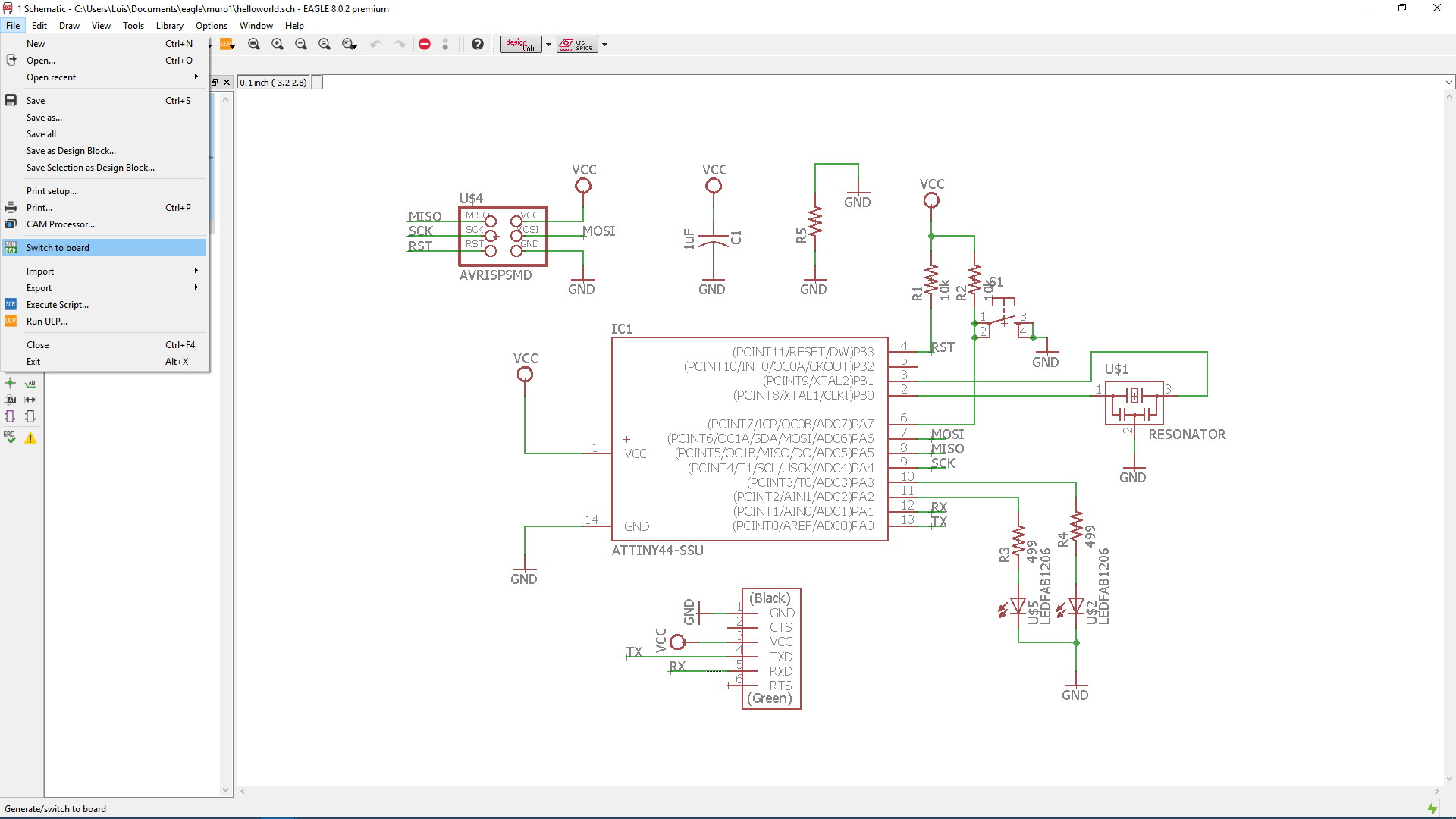Screen dimensions: 1456x819
Task: Click the Save disk icon in File menu
Action: click(11, 100)
